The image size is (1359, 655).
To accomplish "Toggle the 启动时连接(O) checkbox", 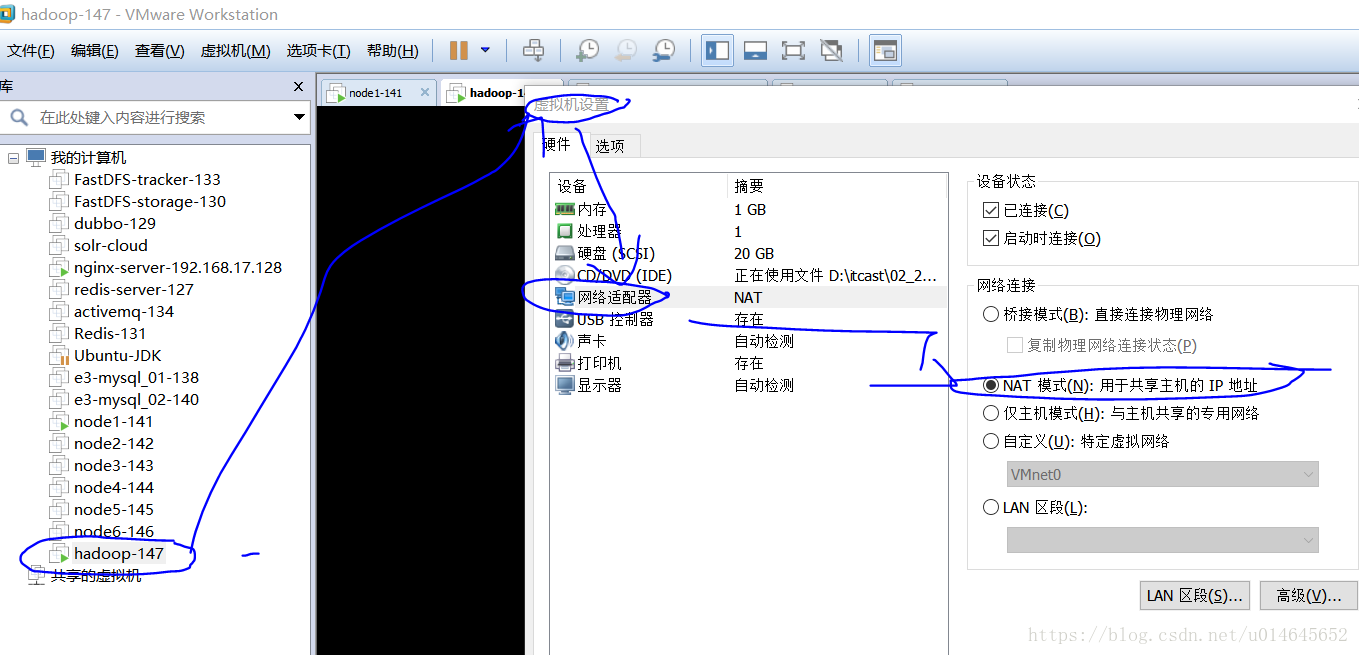I will [991, 238].
